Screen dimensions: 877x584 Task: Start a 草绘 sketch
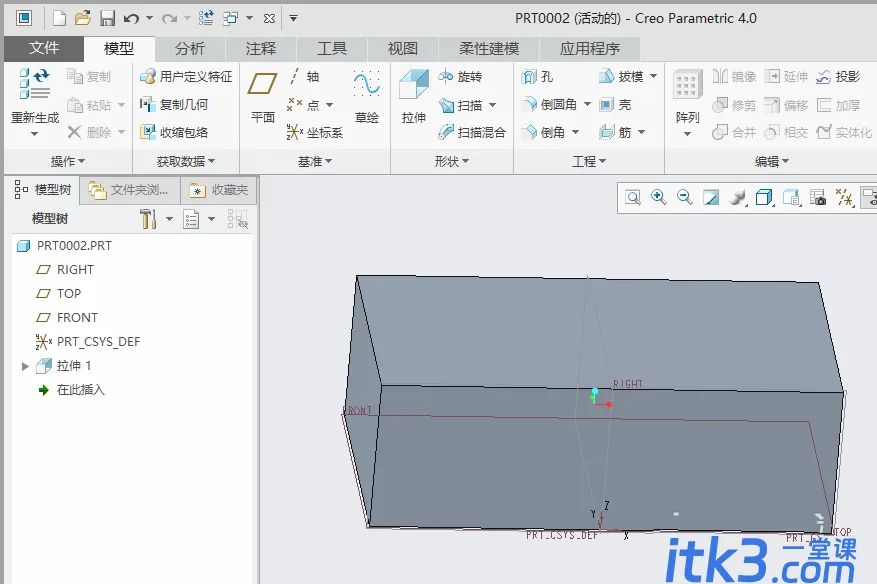(366, 96)
